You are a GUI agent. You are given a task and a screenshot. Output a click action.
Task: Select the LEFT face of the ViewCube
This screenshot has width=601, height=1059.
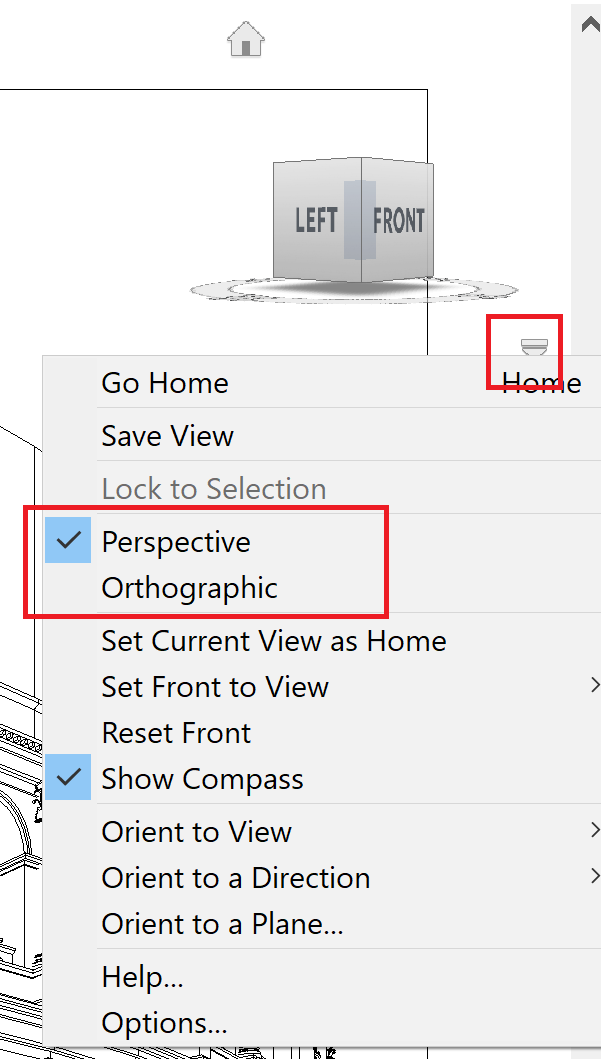pos(314,221)
